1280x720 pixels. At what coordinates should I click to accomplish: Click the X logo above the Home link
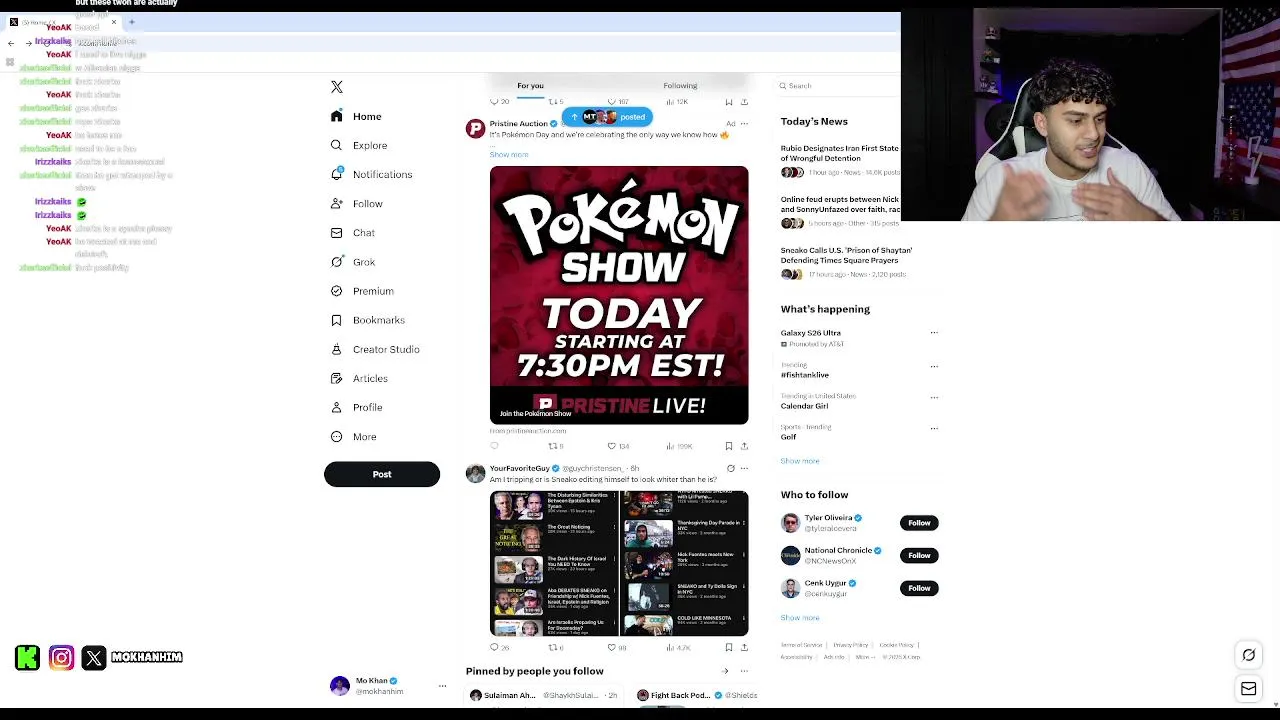(337, 87)
